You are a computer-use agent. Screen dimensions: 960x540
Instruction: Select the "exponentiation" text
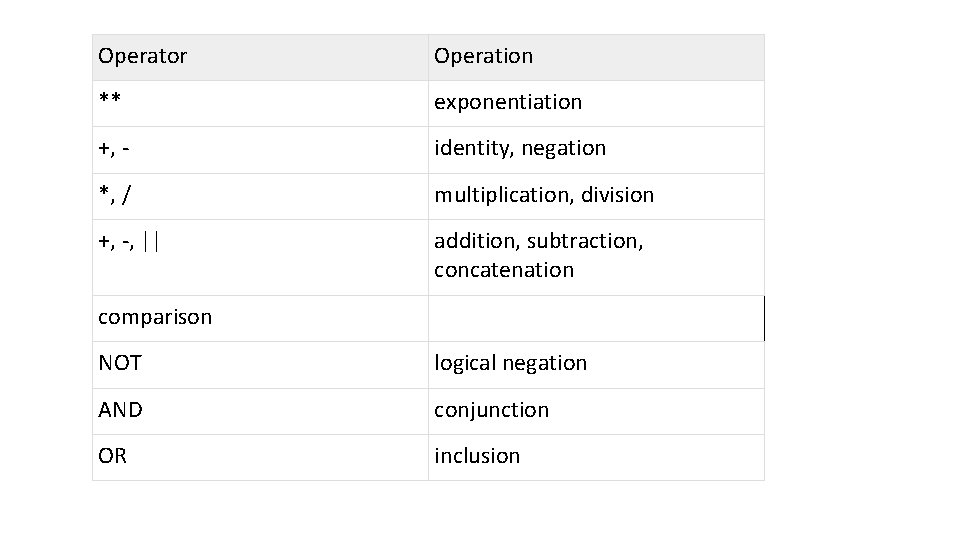[507, 102]
